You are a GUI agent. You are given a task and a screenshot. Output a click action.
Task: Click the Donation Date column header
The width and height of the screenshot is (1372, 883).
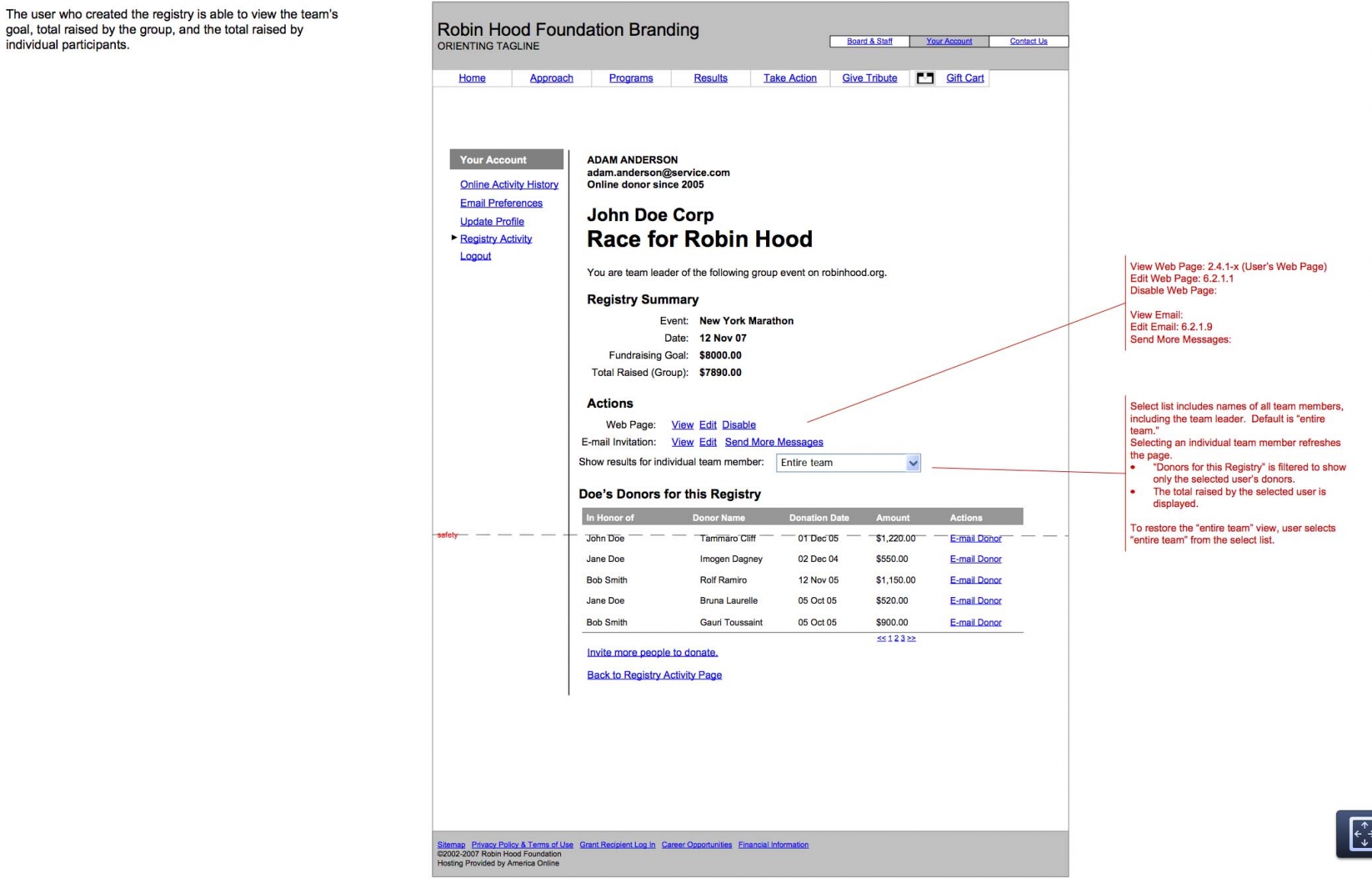point(819,518)
